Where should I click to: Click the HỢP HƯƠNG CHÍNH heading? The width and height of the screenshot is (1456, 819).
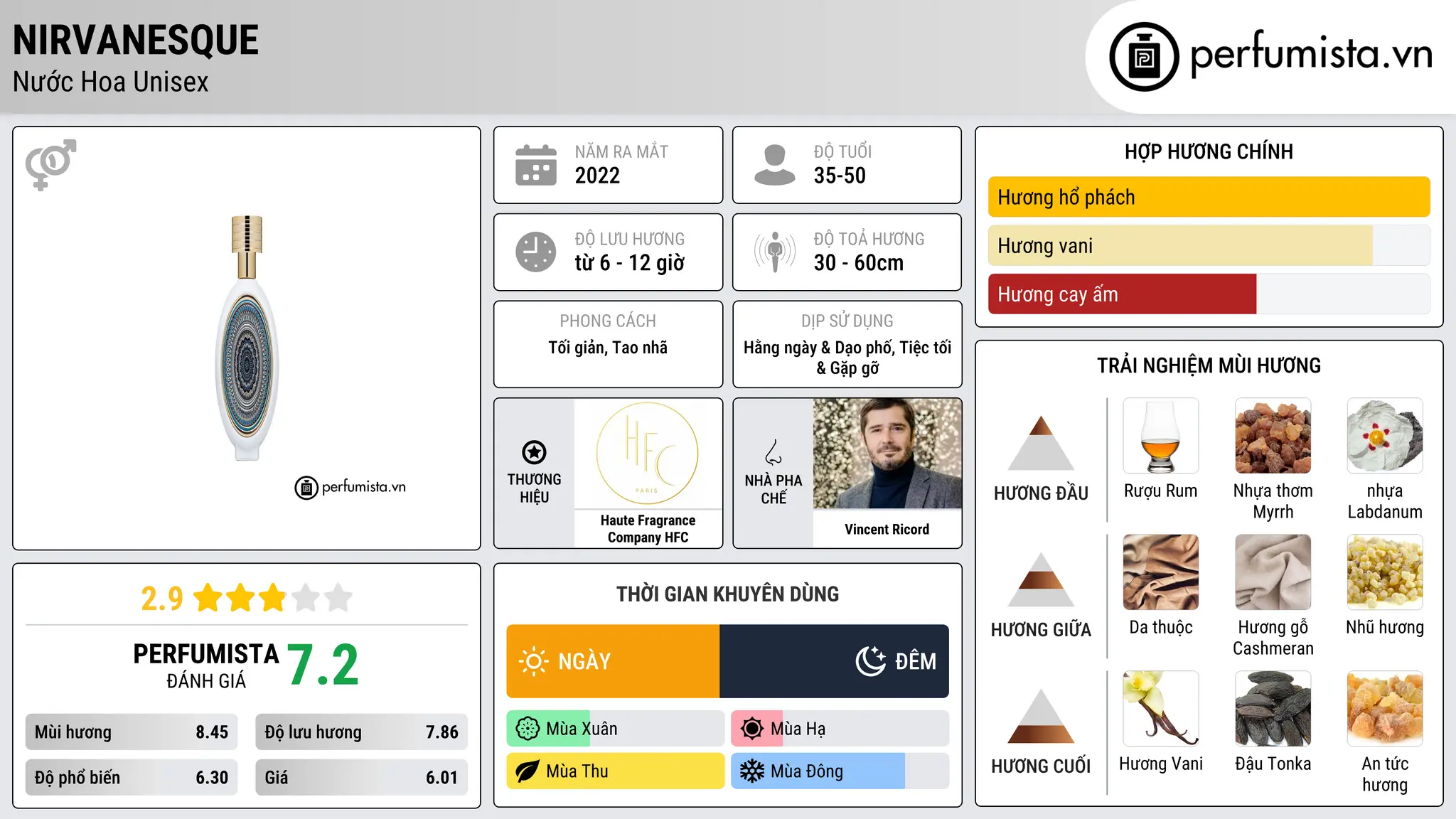click(x=1209, y=151)
